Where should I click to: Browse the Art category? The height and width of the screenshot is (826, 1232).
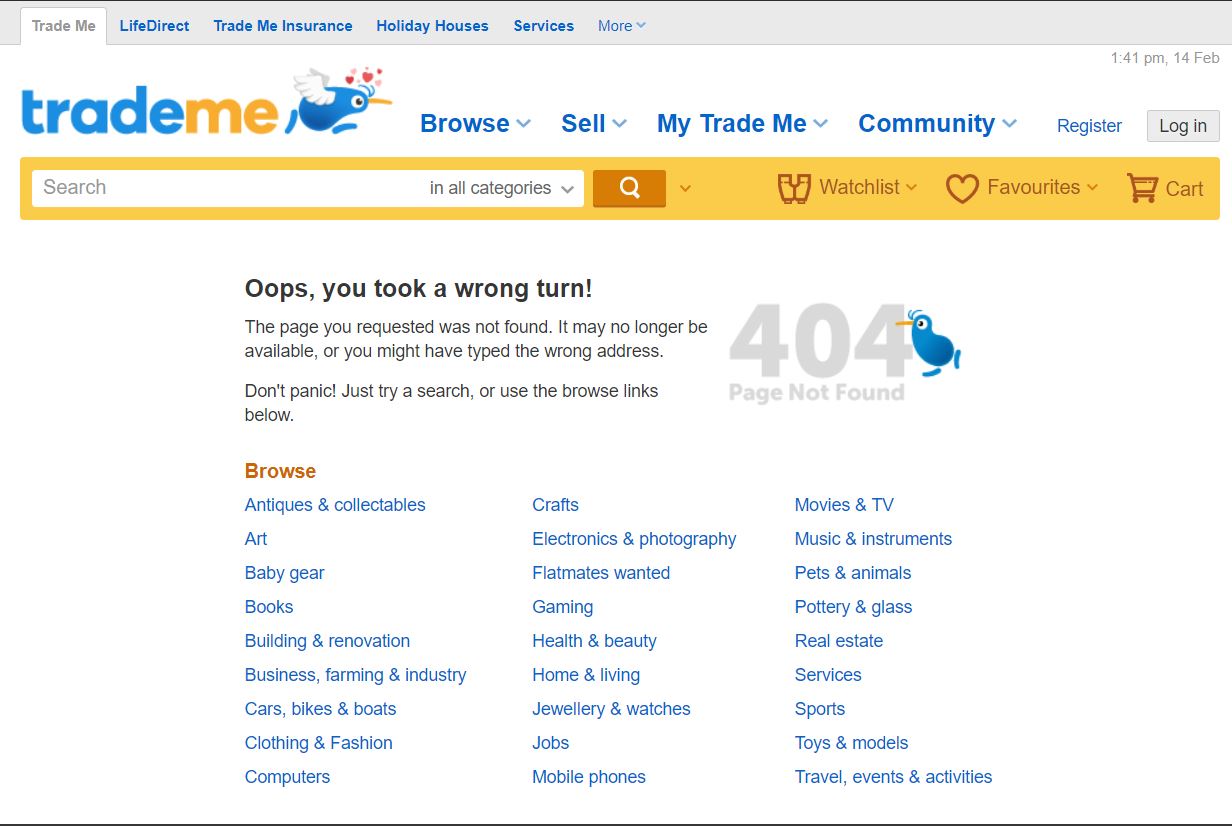pyautogui.click(x=256, y=539)
